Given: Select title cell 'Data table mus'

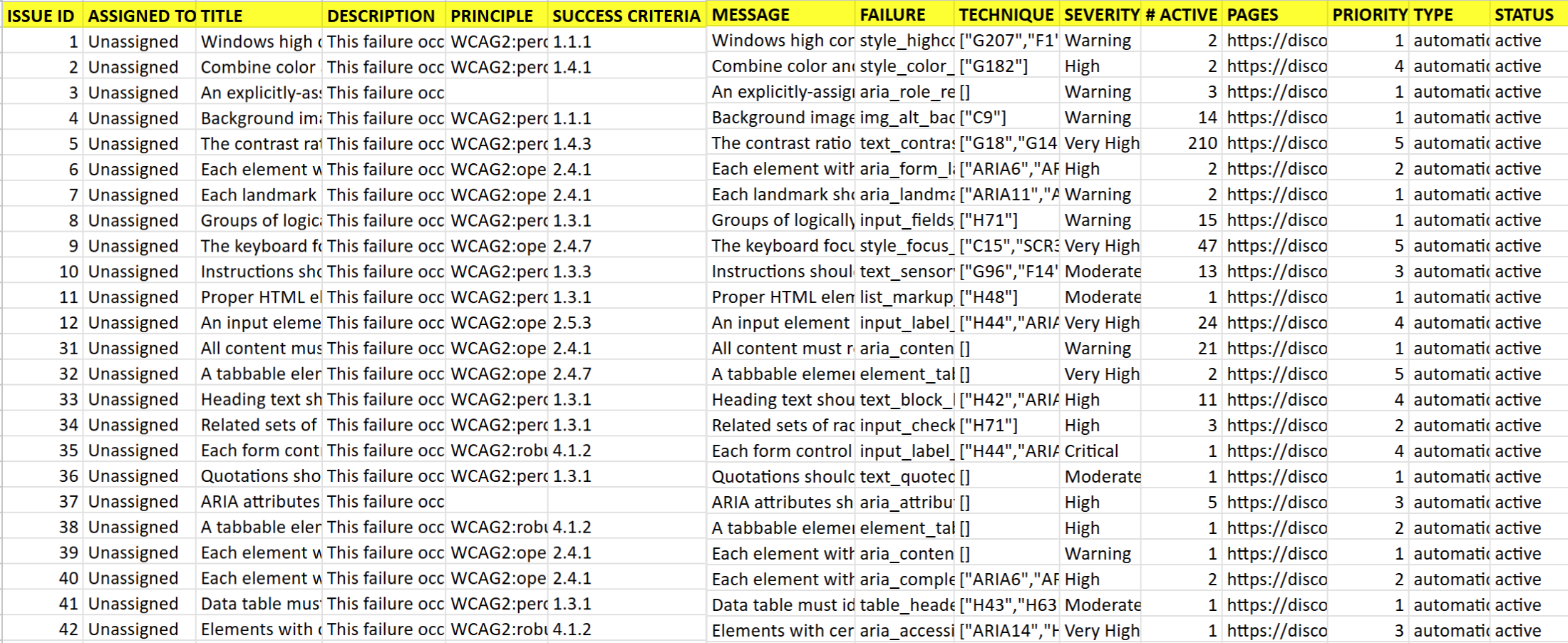Looking at the screenshot, I should (x=259, y=605).
